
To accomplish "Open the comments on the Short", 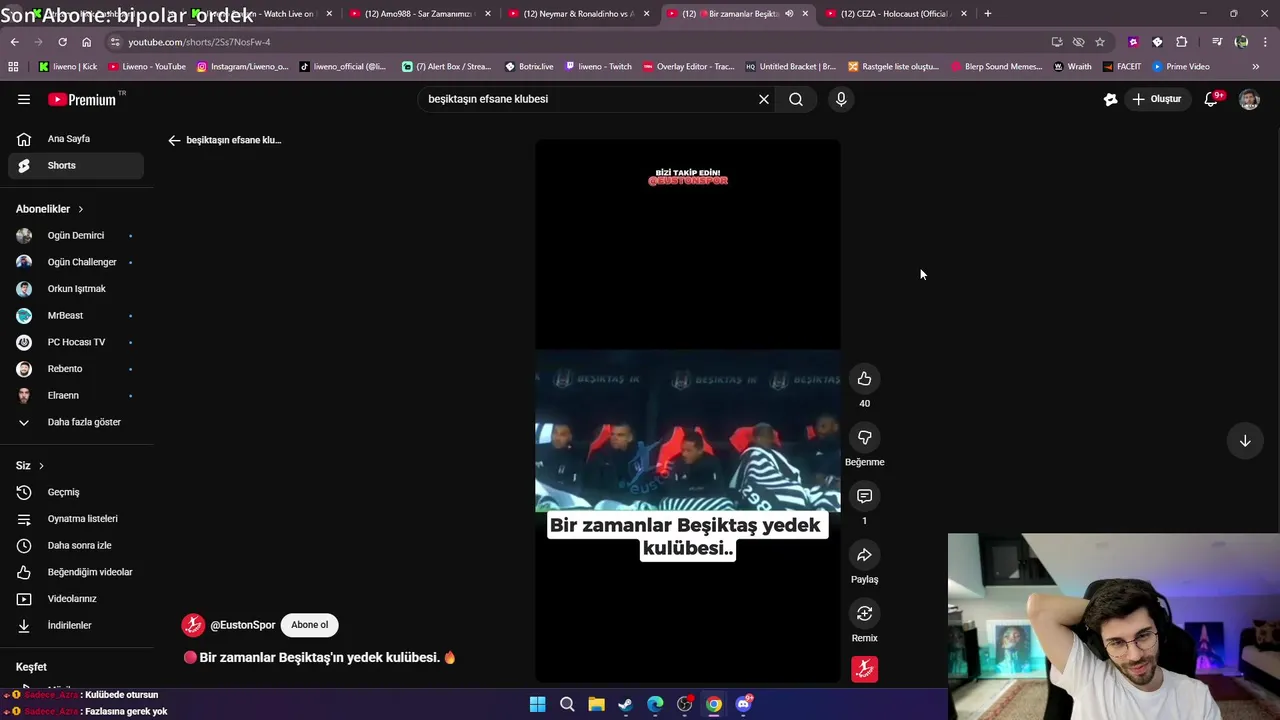I will 864,496.
